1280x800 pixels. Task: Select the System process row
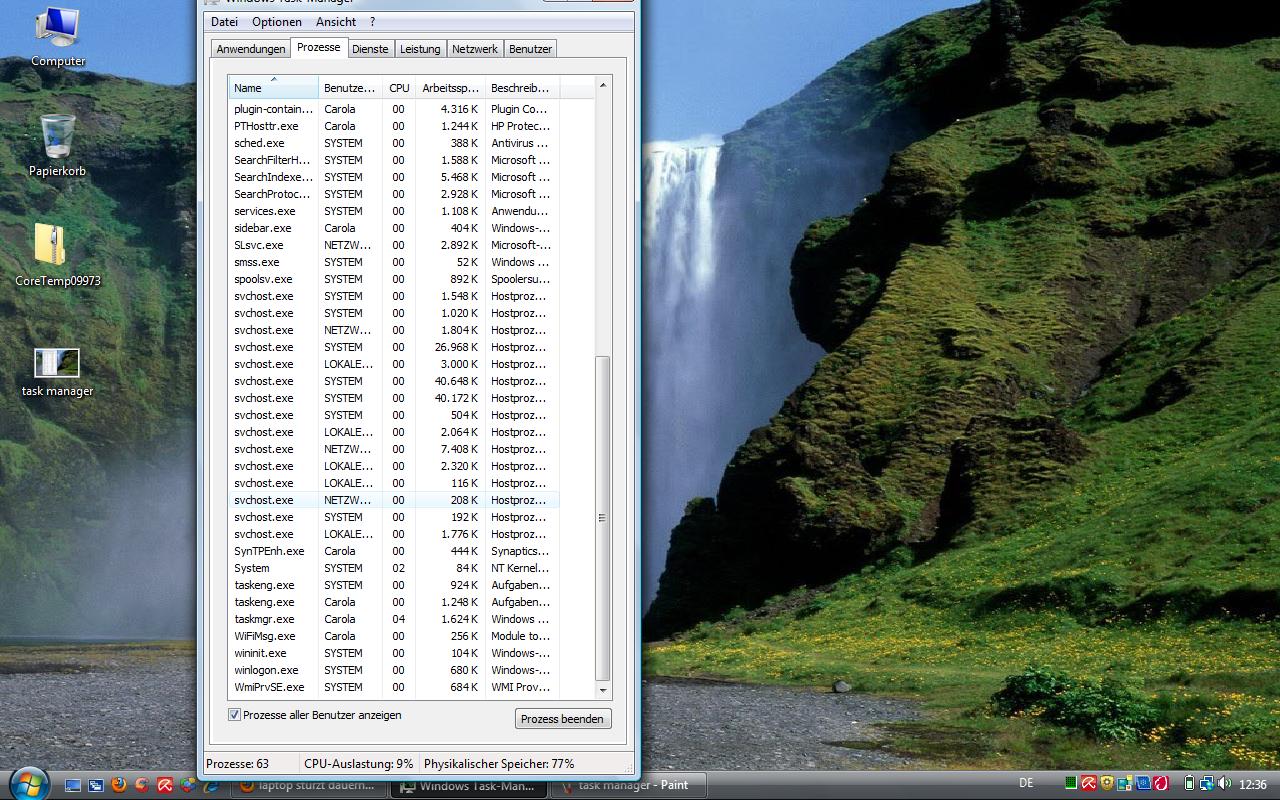click(393, 568)
